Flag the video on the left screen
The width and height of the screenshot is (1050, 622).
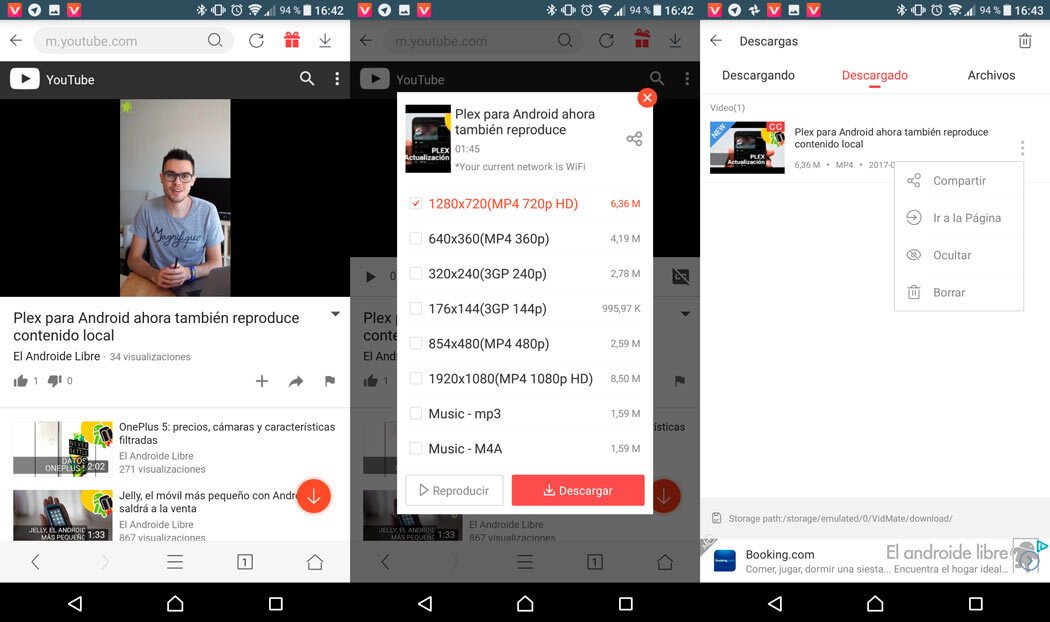click(x=329, y=381)
